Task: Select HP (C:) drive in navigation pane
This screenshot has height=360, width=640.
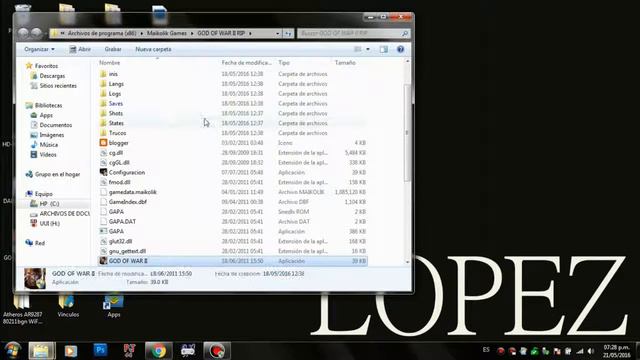Action: [x=49, y=204]
